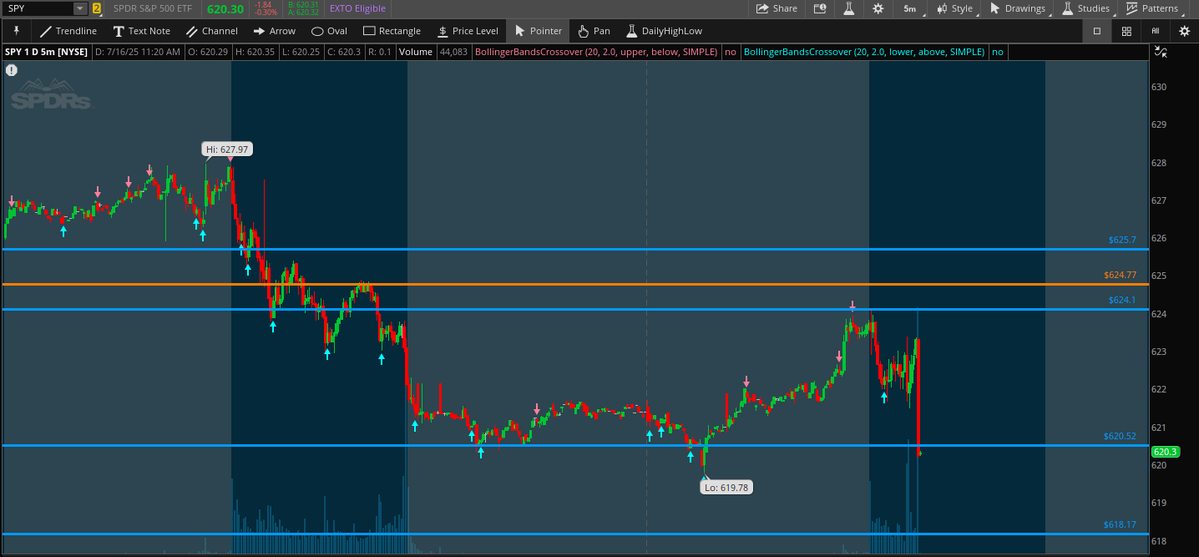This screenshot has width=1199, height=557.
Task: Open the 5m timeframe dropdown
Action: click(911, 8)
